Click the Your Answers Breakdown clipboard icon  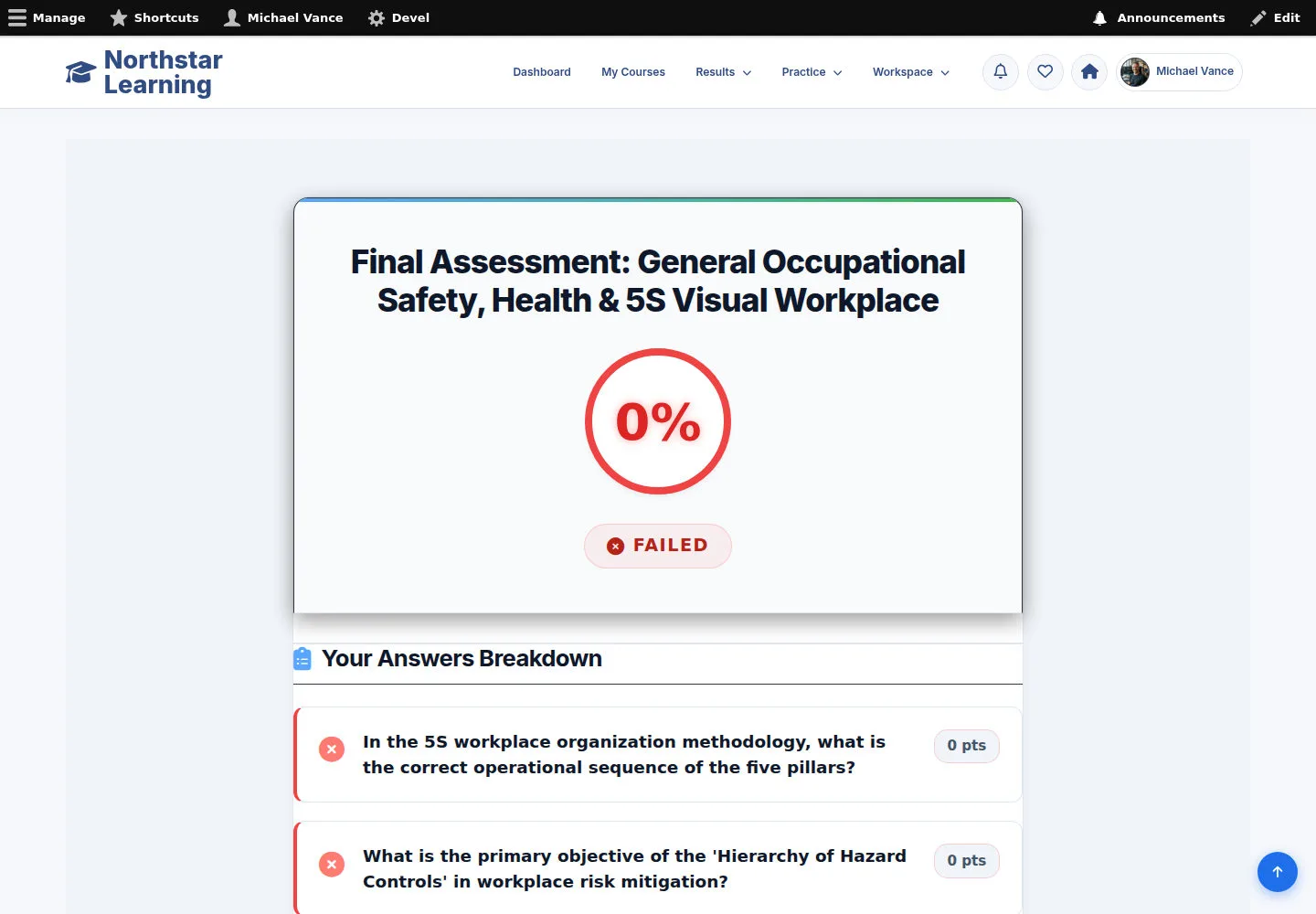[x=302, y=658]
